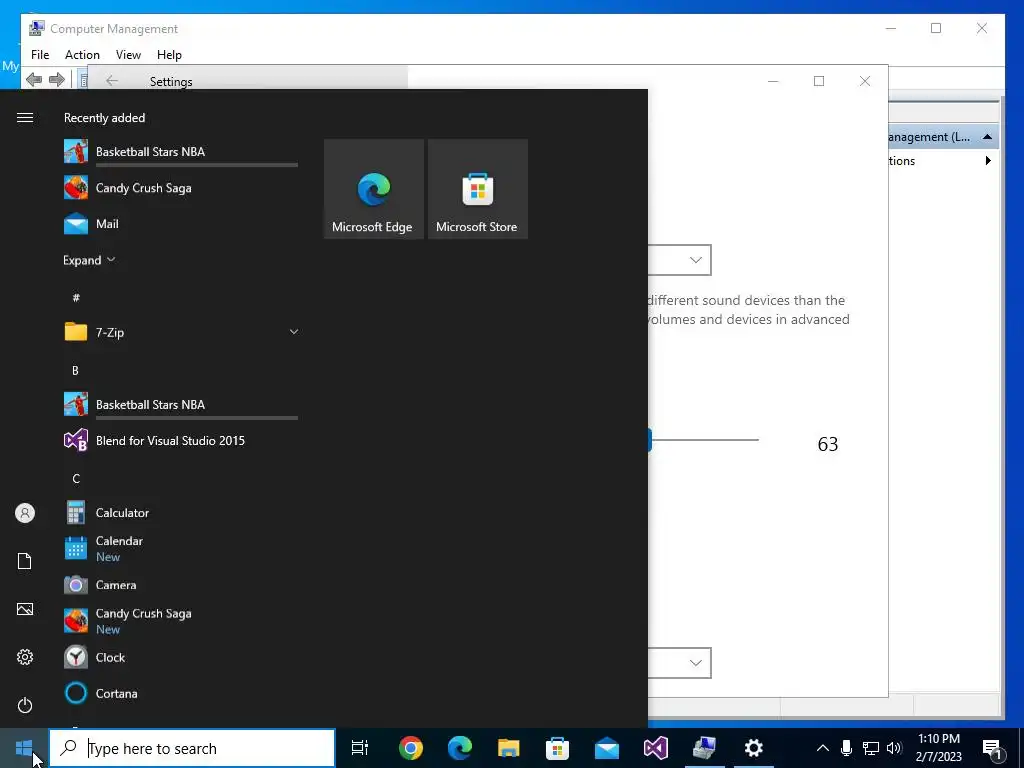This screenshot has width=1024, height=768.
Task: Open the Help menu in Computer Management
Action: pos(169,55)
